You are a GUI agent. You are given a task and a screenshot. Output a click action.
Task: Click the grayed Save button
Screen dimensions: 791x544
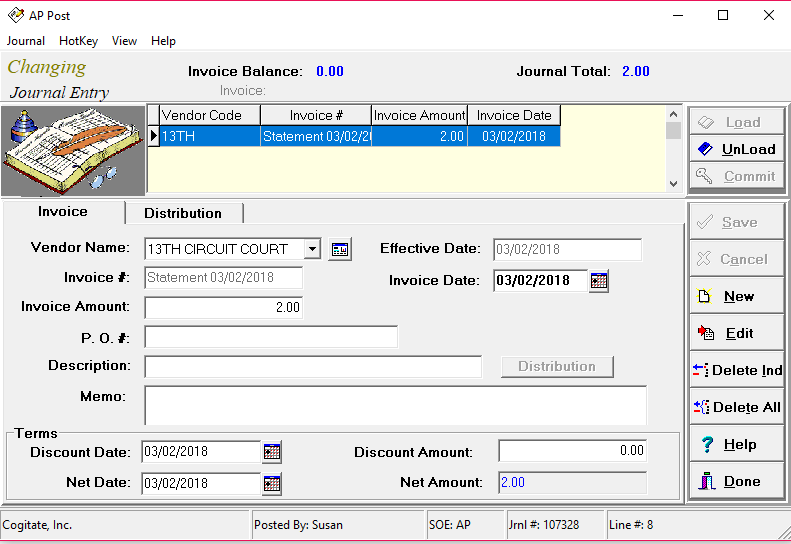coord(737,222)
